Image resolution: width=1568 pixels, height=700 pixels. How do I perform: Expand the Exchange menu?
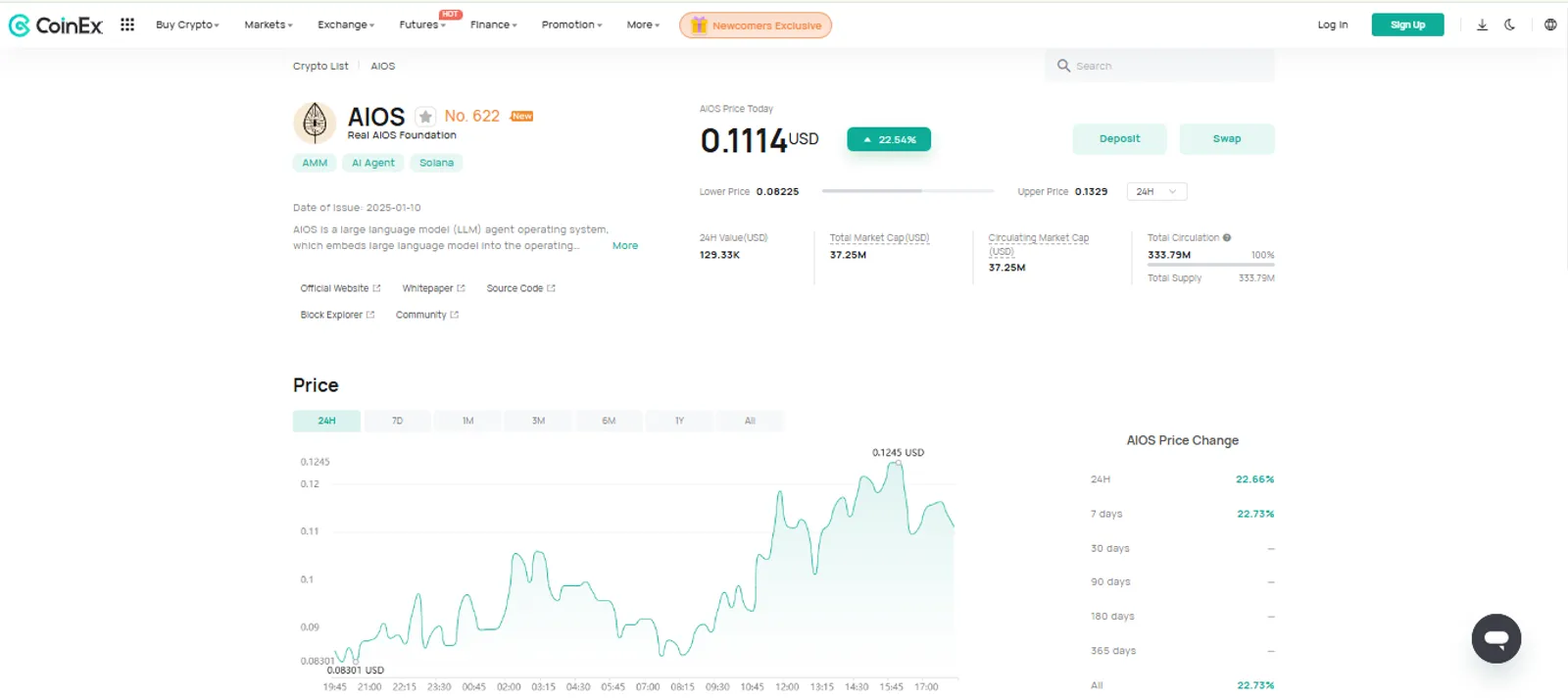coord(346,25)
